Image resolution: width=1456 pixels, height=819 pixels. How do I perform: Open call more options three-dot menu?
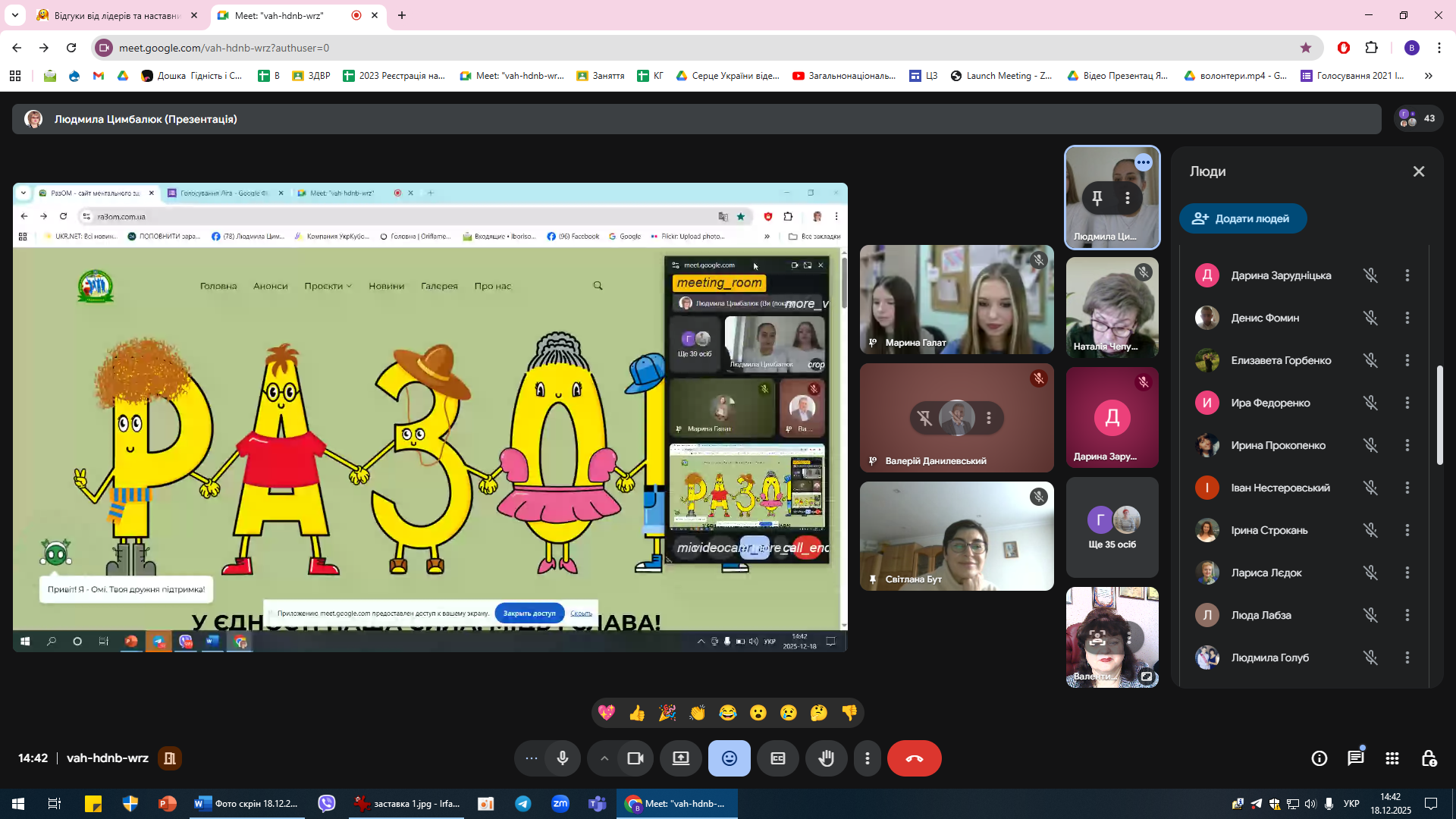pos(868,758)
